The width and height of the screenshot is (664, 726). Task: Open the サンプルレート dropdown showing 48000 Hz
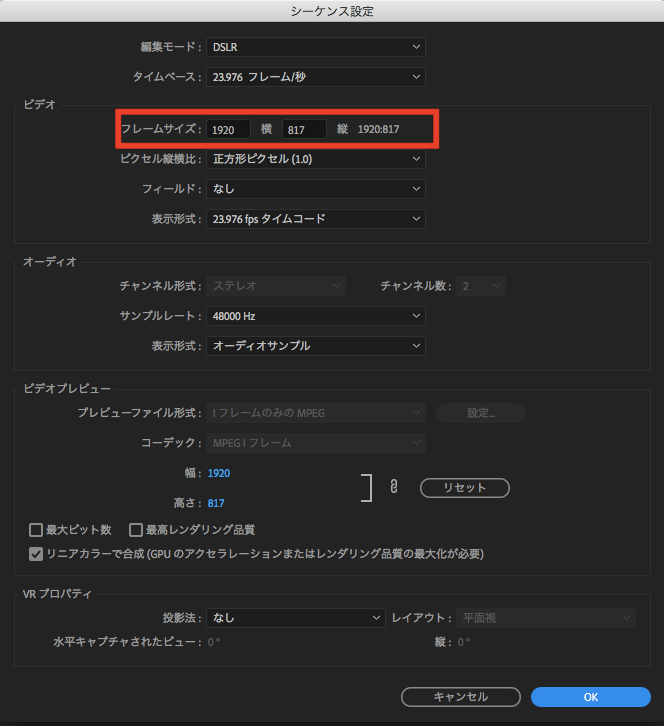[x=316, y=316]
